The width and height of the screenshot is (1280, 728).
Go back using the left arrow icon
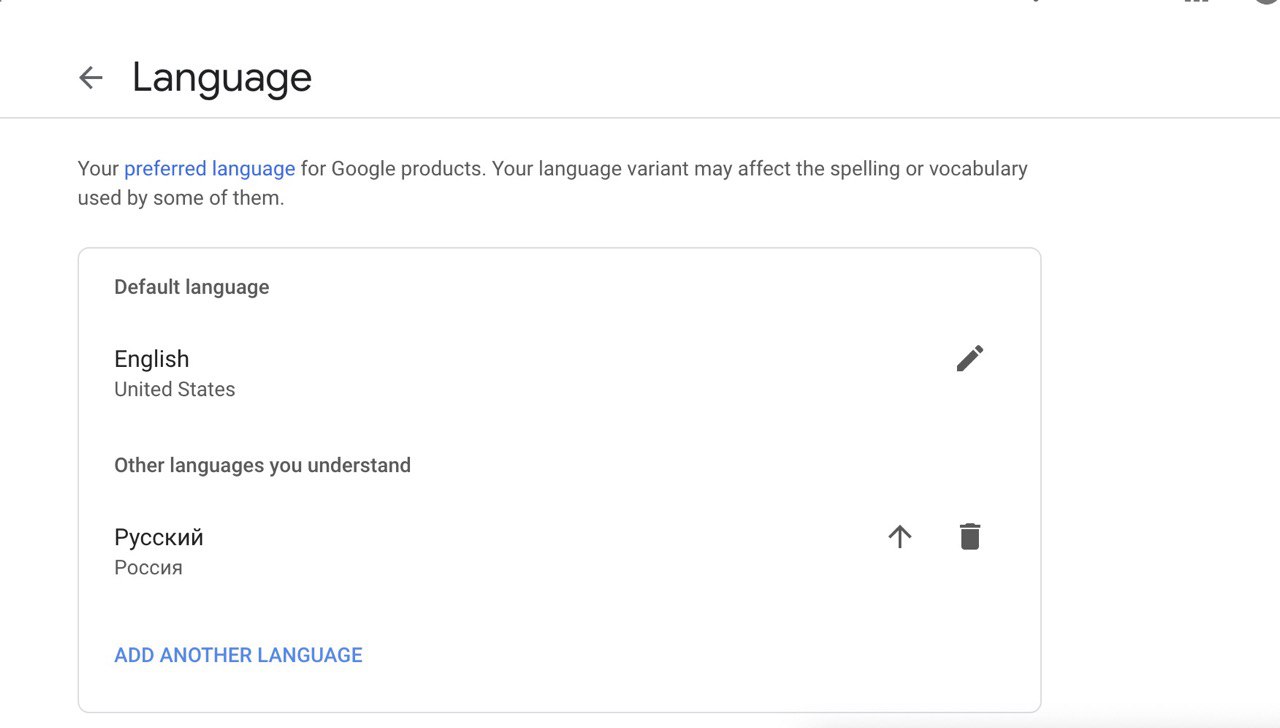pos(91,78)
